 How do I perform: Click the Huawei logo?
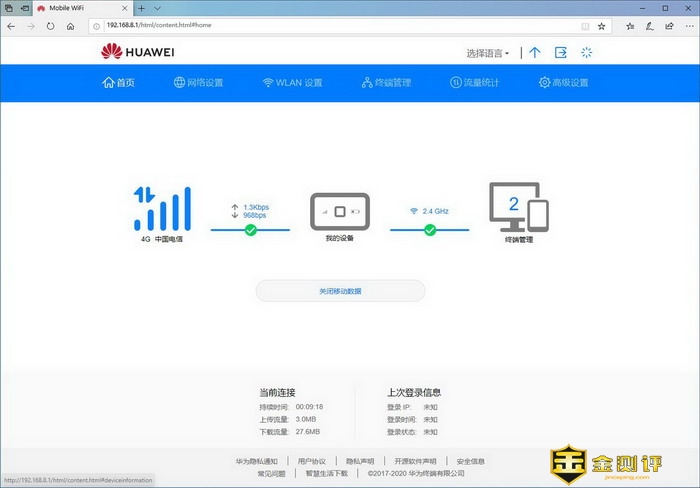click(x=138, y=52)
